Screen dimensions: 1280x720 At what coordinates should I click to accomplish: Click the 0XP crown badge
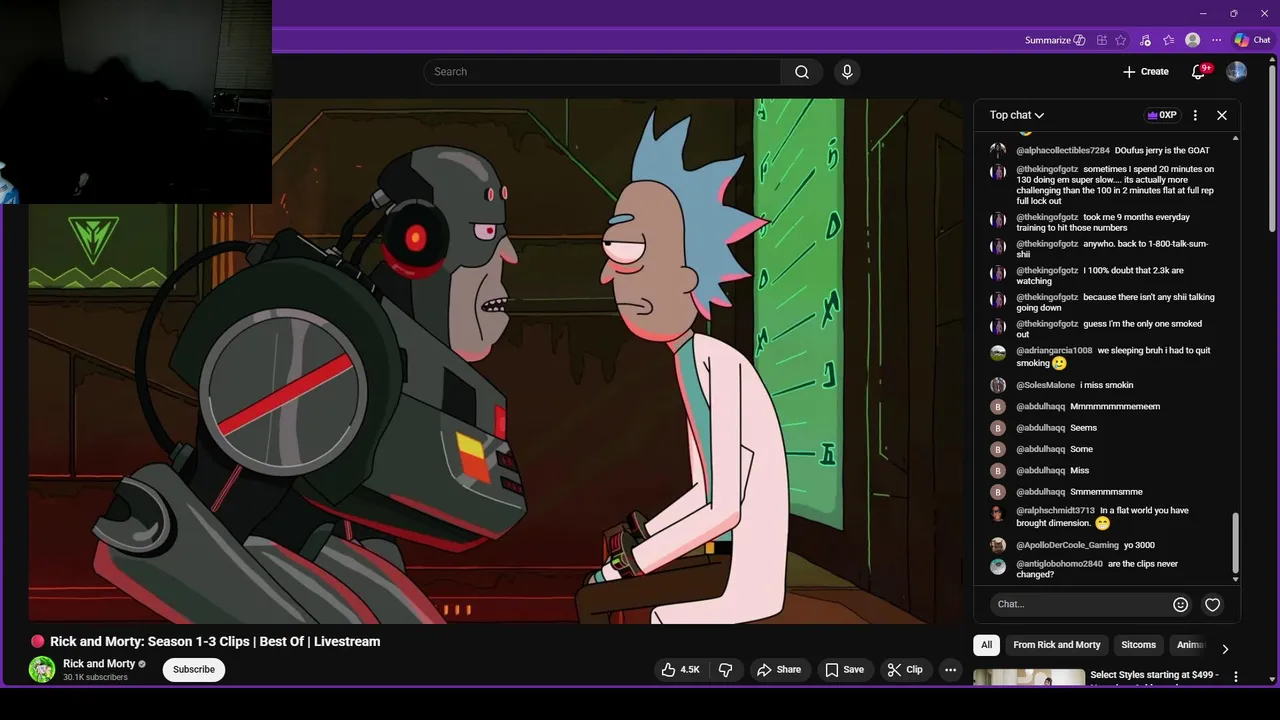tap(1161, 115)
